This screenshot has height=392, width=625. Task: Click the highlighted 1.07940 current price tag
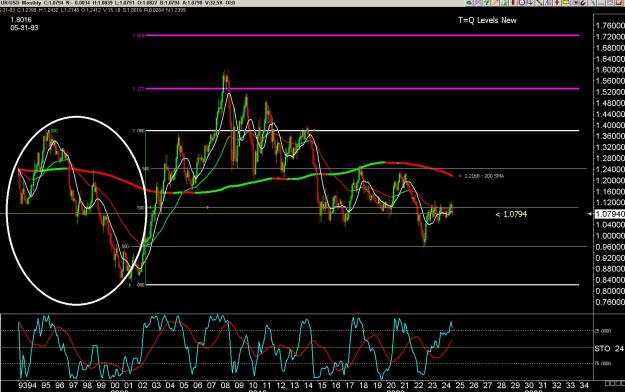coord(609,214)
